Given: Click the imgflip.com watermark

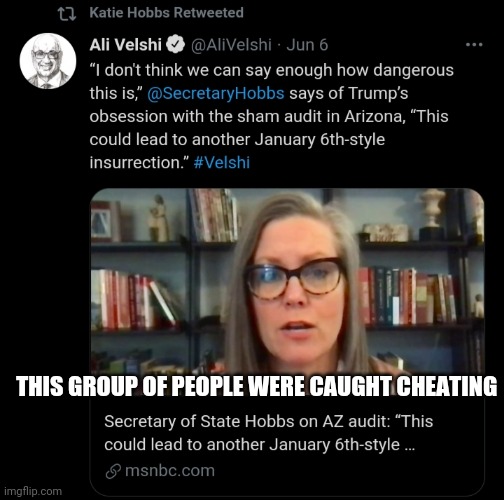Looking at the screenshot, I should pyautogui.click(x=33, y=491).
